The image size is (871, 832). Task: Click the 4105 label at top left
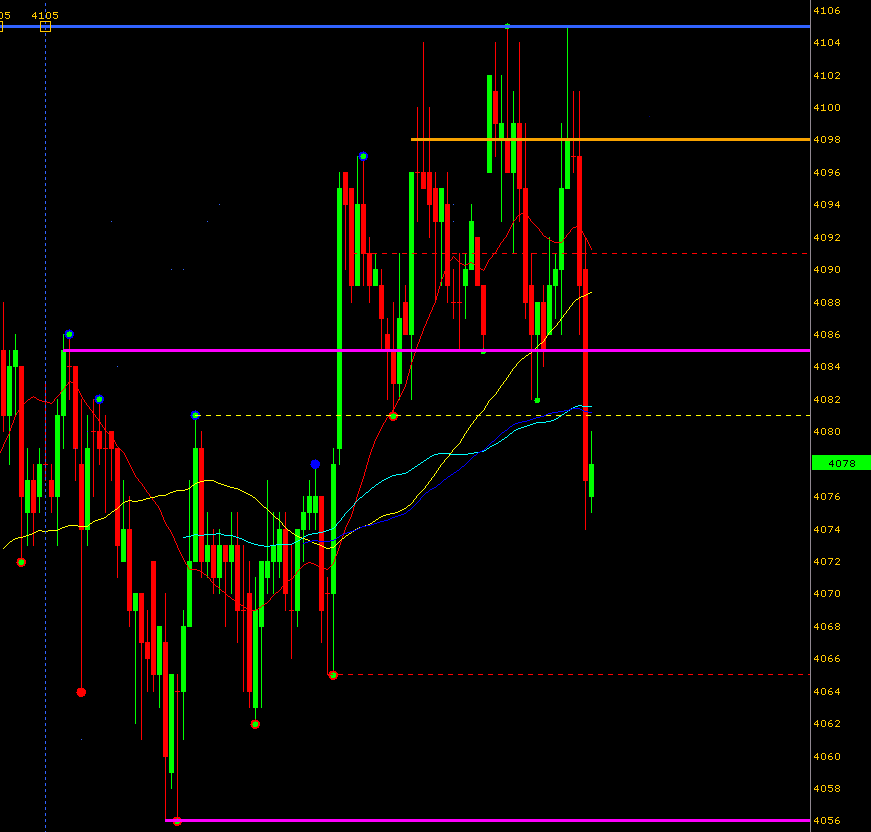(x=45, y=16)
